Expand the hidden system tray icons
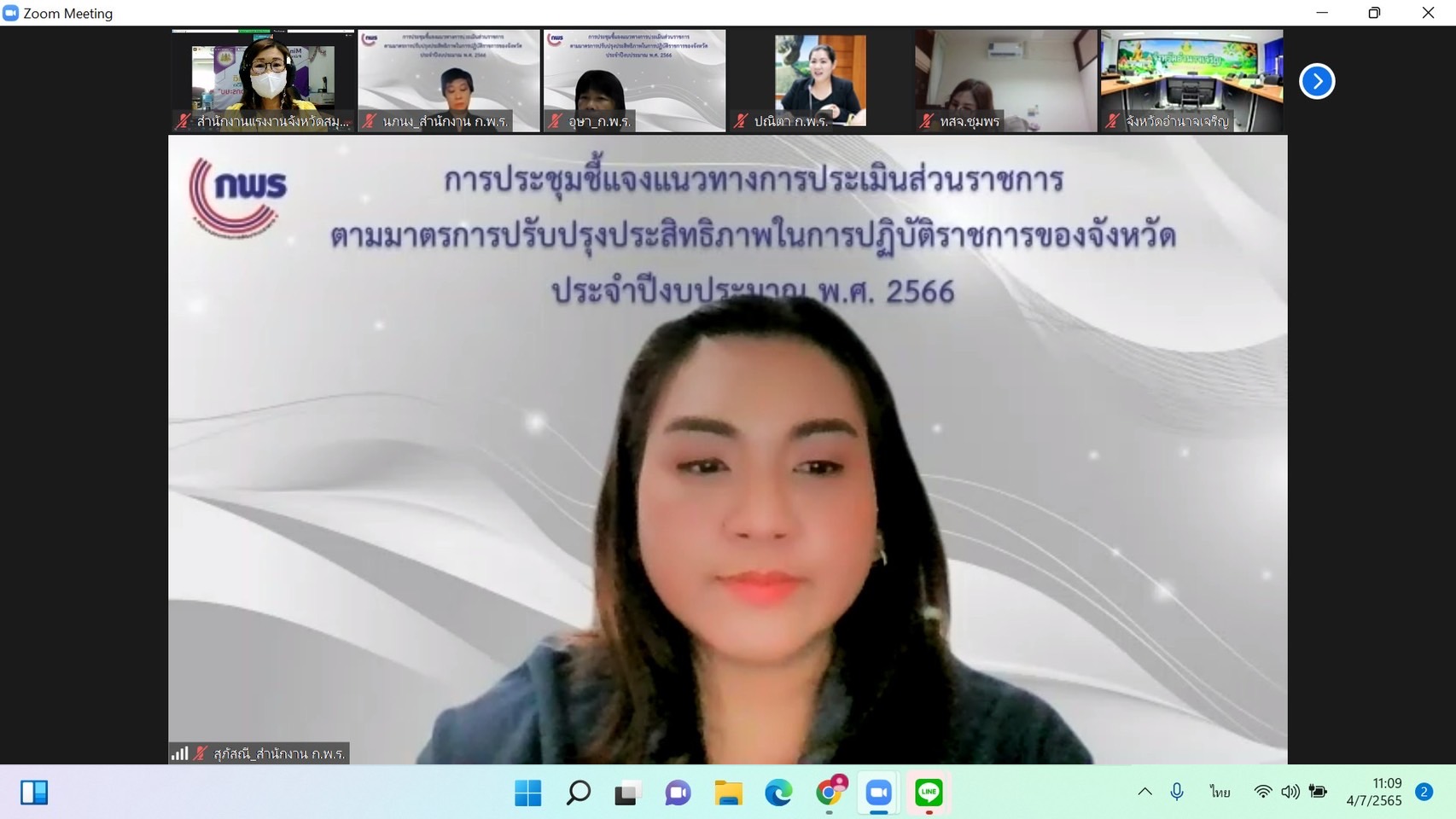1456x819 pixels. [x=1144, y=792]
